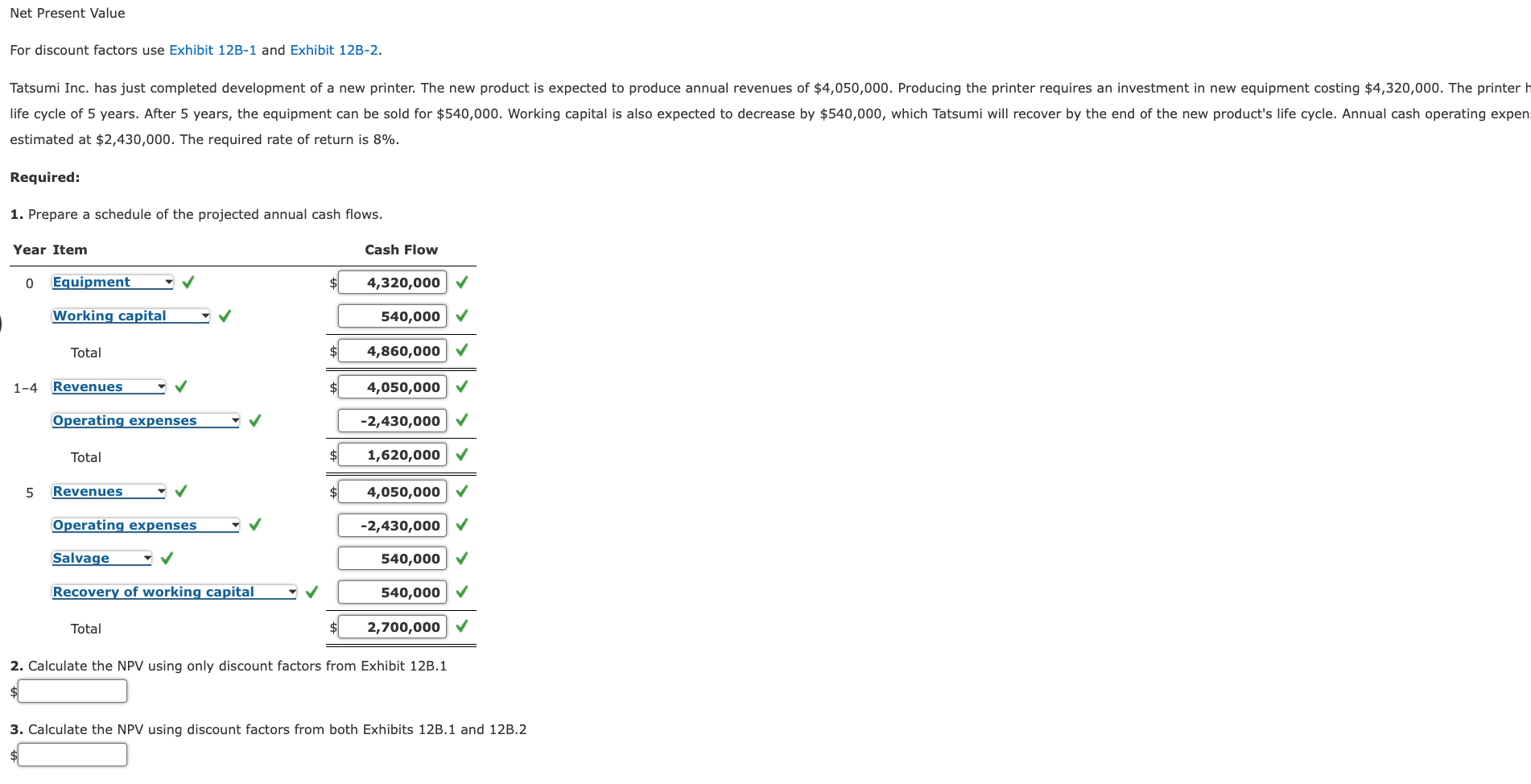Click Year 5 revenues 4,050,000 field

392,492
